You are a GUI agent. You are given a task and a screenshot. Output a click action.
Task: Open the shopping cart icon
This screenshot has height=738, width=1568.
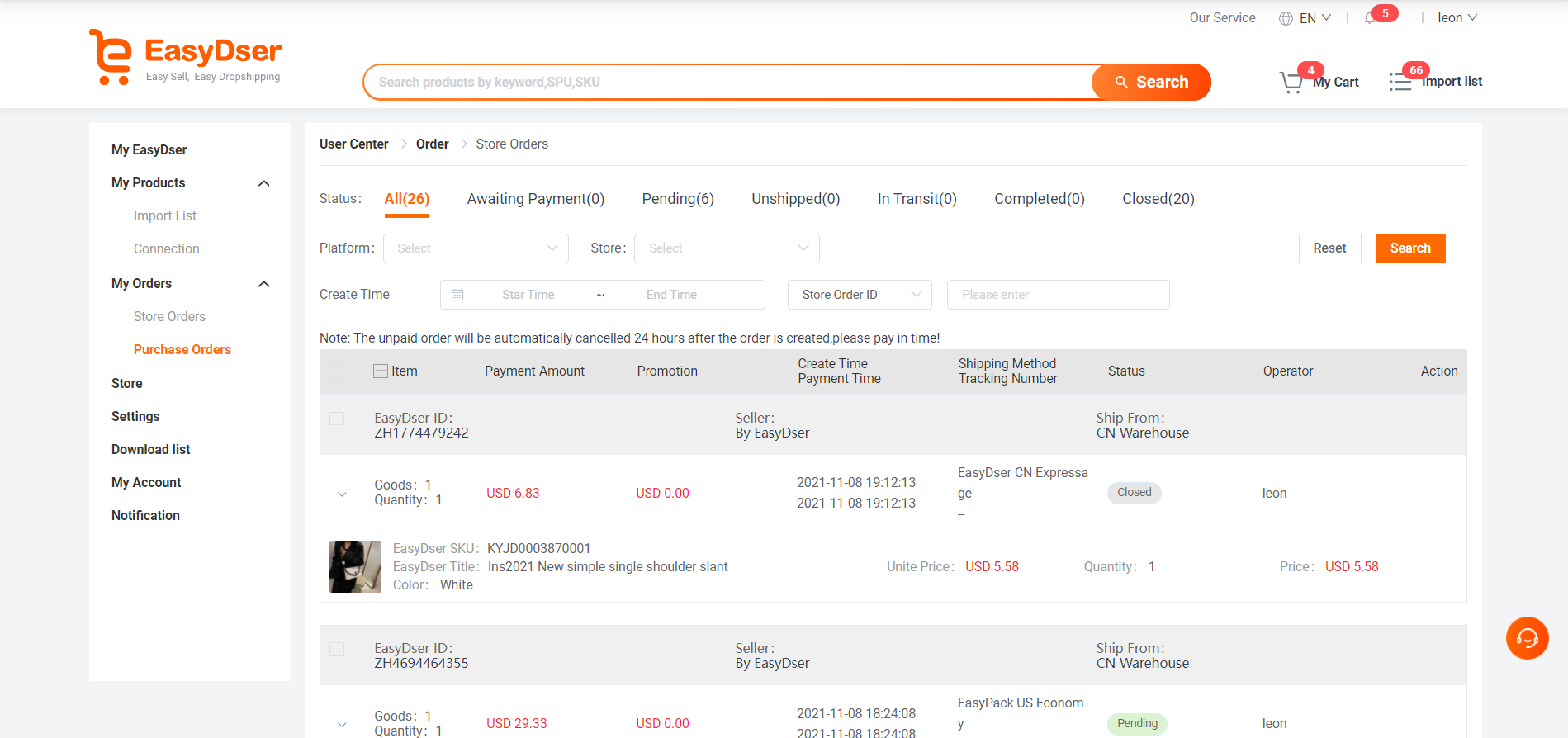[1291, 82]
